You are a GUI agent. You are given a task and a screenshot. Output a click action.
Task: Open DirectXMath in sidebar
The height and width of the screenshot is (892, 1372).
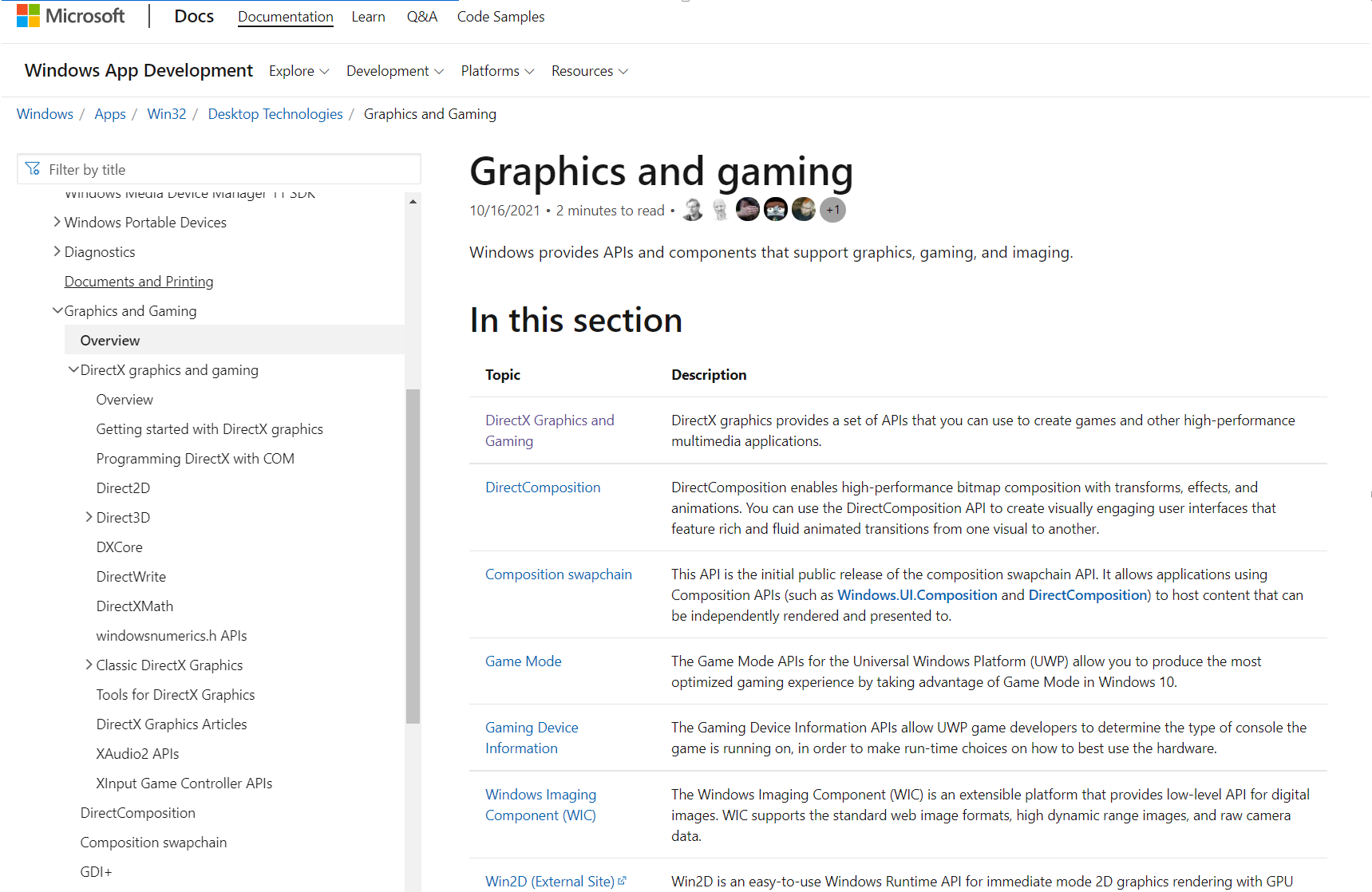pyautogui.click(x=135, y=606)
